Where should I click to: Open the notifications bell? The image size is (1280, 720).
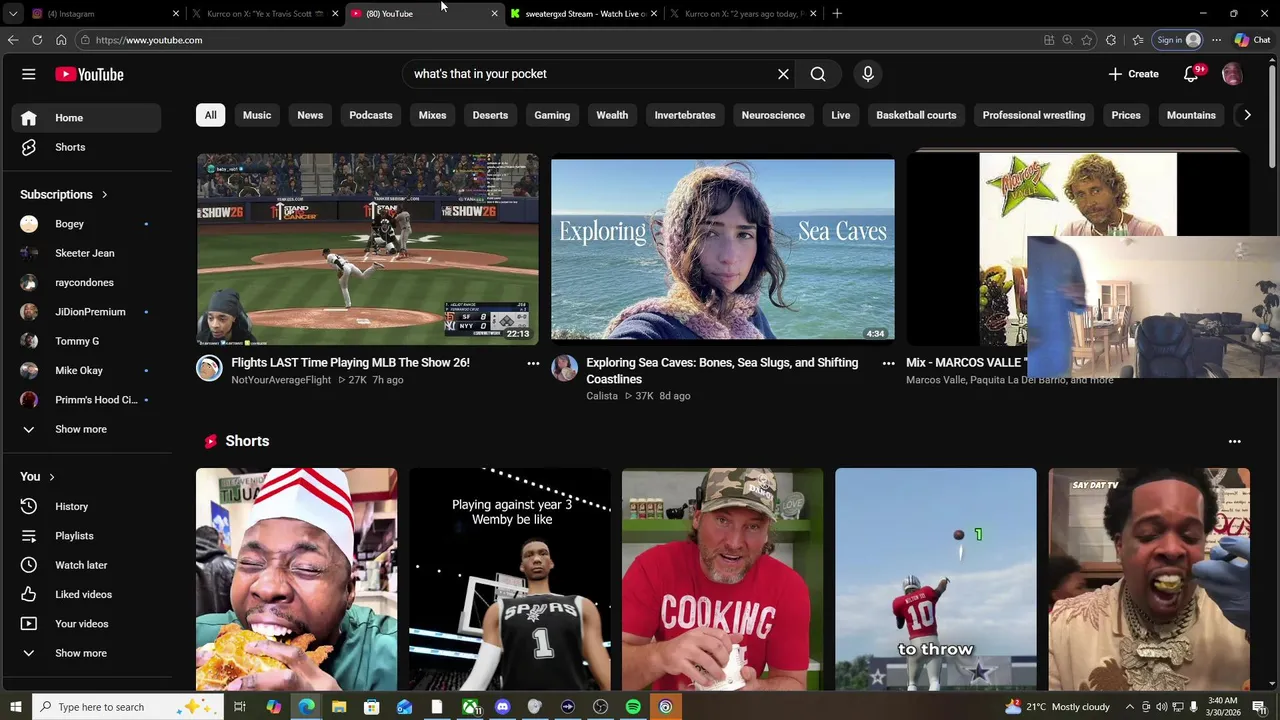click(x=1191, y=74)
